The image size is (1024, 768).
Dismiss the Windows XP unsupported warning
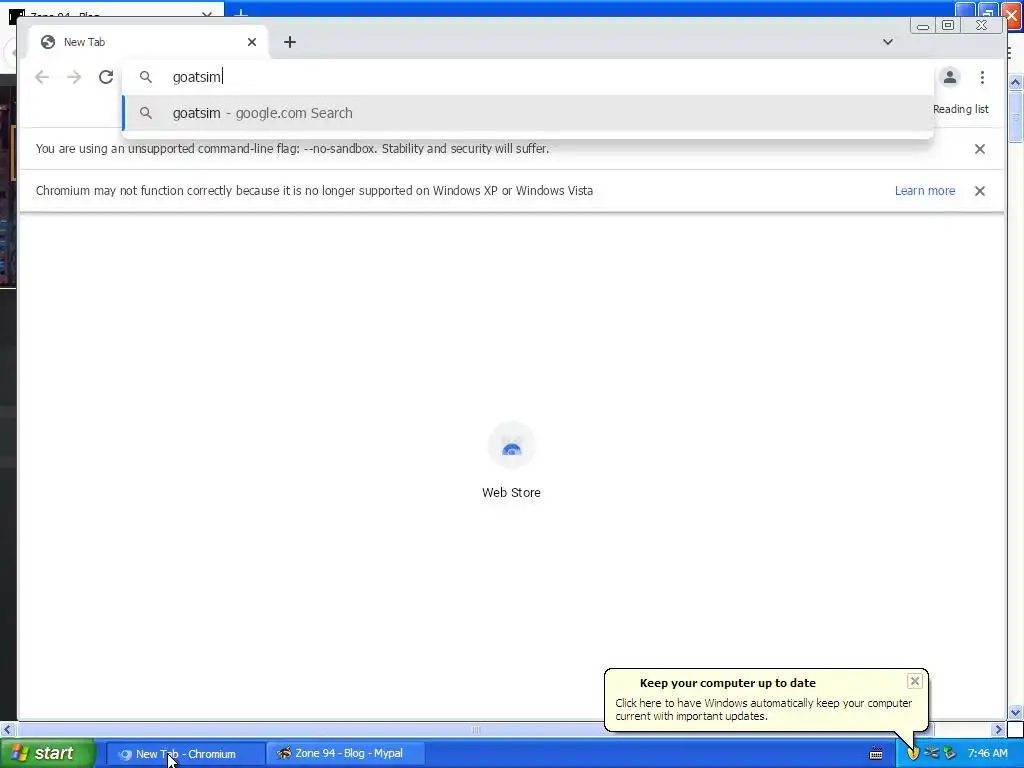pos(980,191)
